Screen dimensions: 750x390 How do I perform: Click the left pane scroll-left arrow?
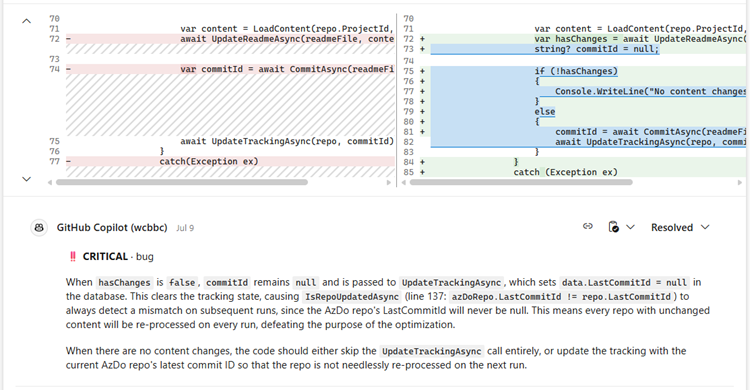coord(50,182)
